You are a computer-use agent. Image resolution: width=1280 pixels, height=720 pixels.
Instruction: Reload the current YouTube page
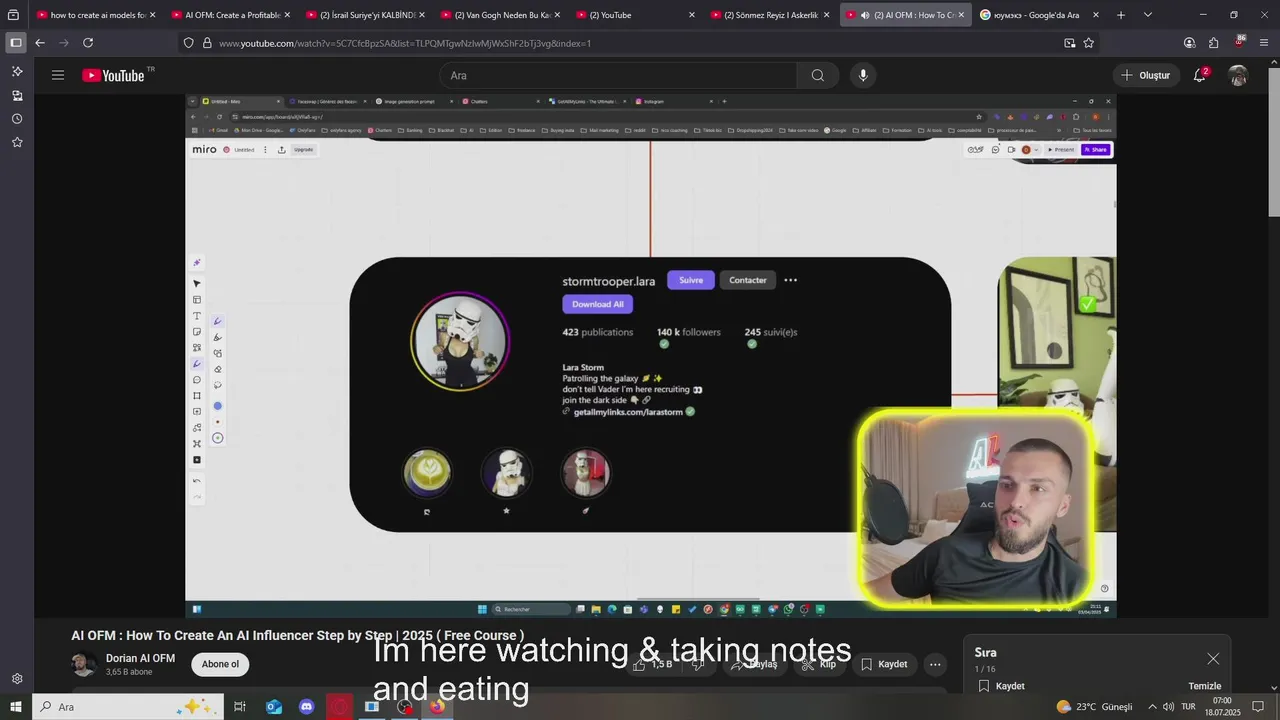point(88,43)
